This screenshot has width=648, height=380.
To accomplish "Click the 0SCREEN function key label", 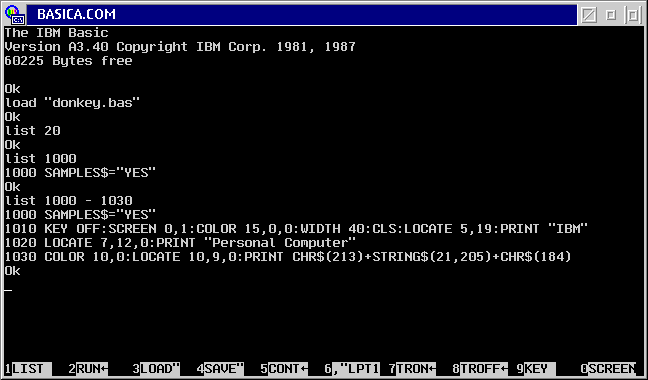I will click(x=608, y=368).
